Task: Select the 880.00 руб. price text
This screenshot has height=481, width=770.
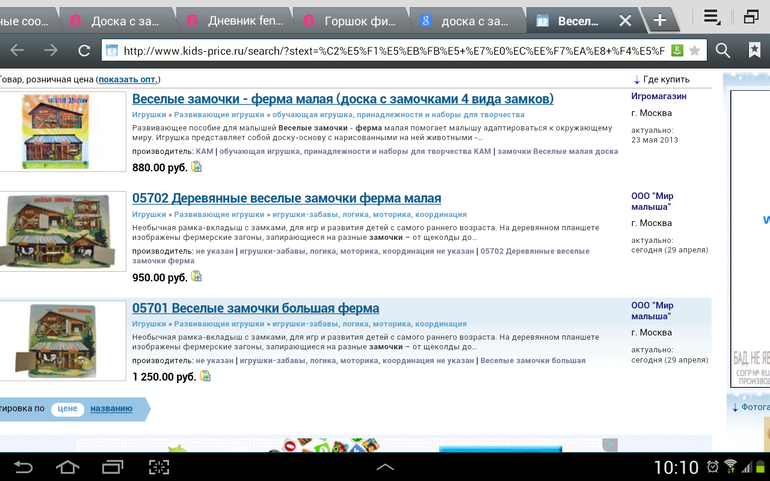Action: coord(160,168)
